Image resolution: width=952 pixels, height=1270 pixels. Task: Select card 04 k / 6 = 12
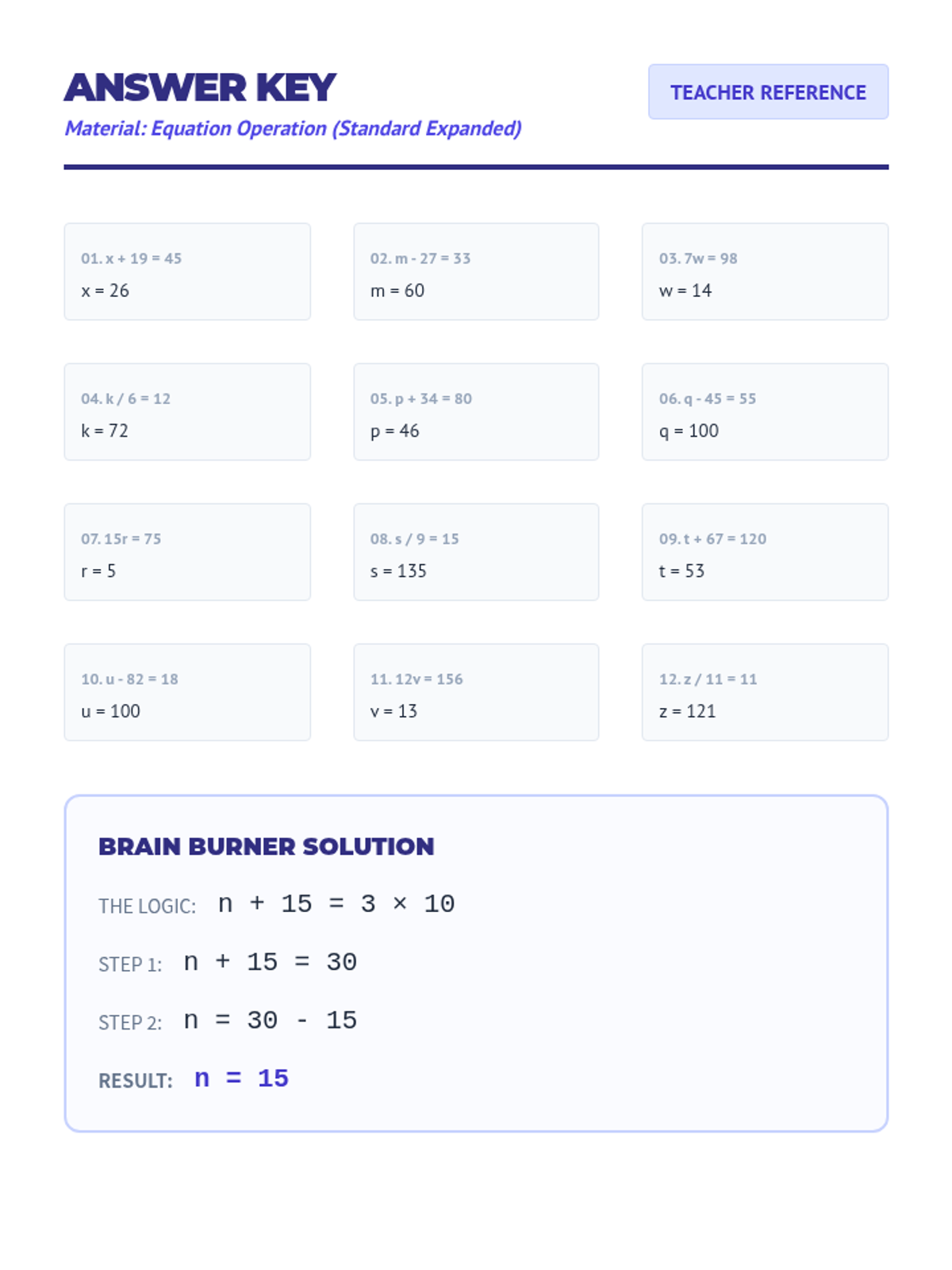tap(187, 412)
